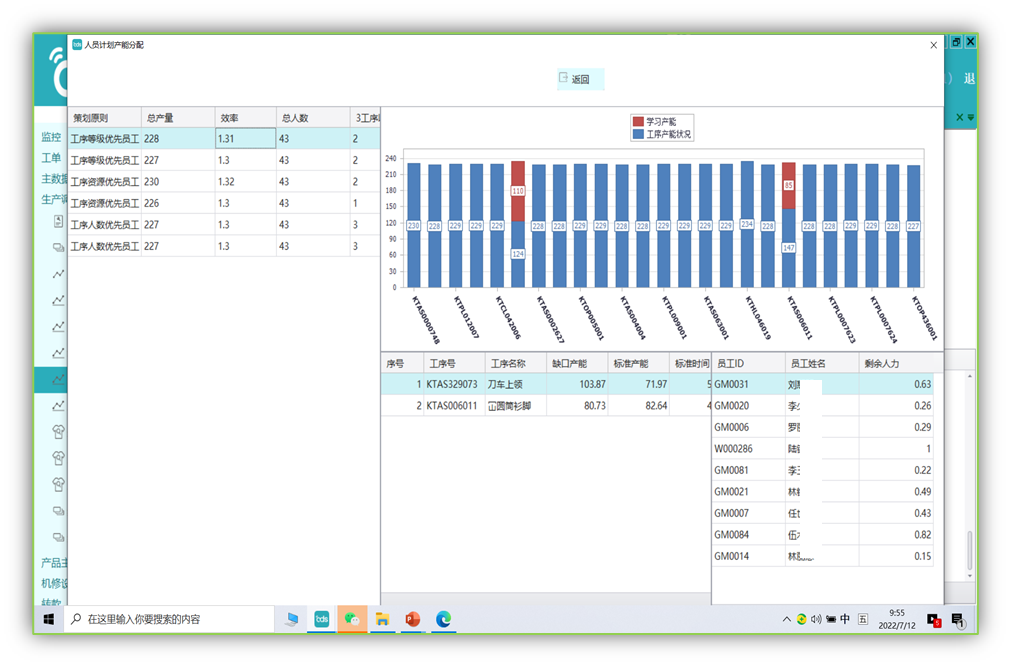Click the 返回 (return) button

[x=580, y=79]
